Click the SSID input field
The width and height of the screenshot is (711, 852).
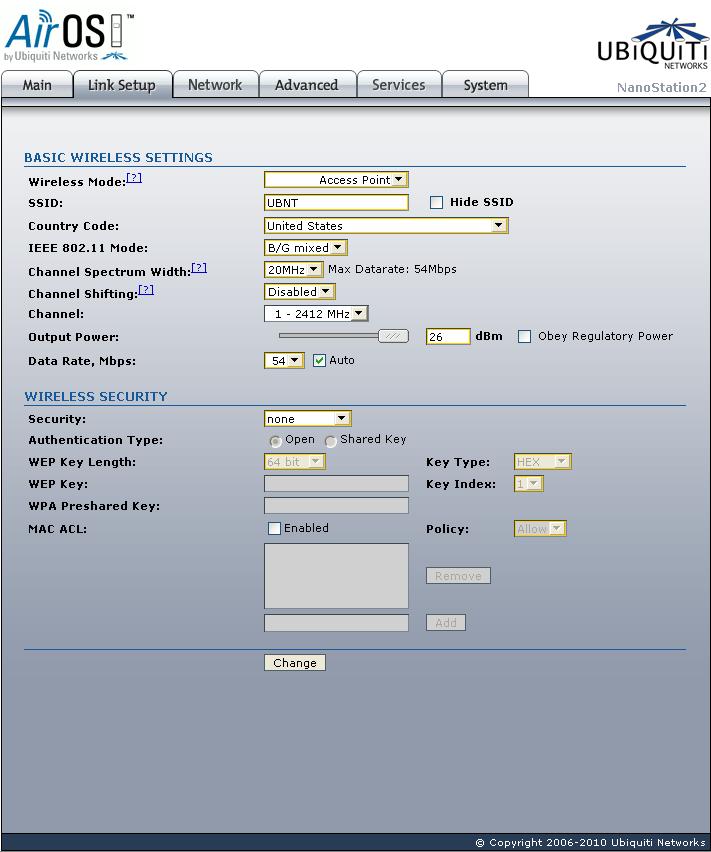tap(336, 203)
